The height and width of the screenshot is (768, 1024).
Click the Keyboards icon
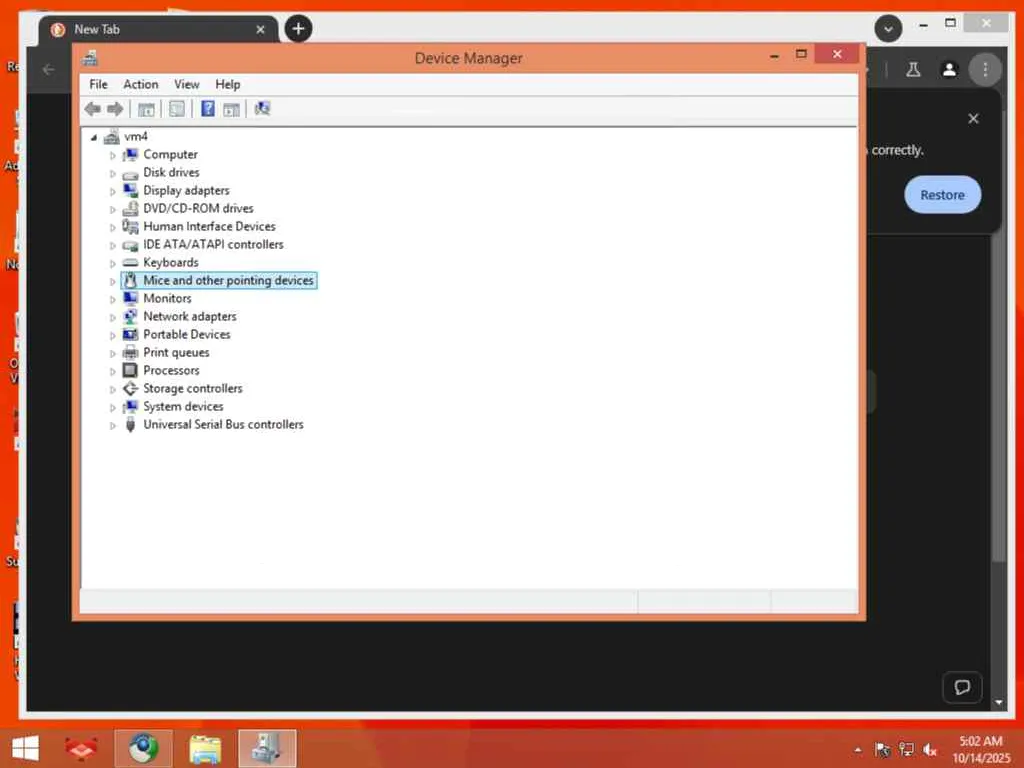tap(131, 263)
